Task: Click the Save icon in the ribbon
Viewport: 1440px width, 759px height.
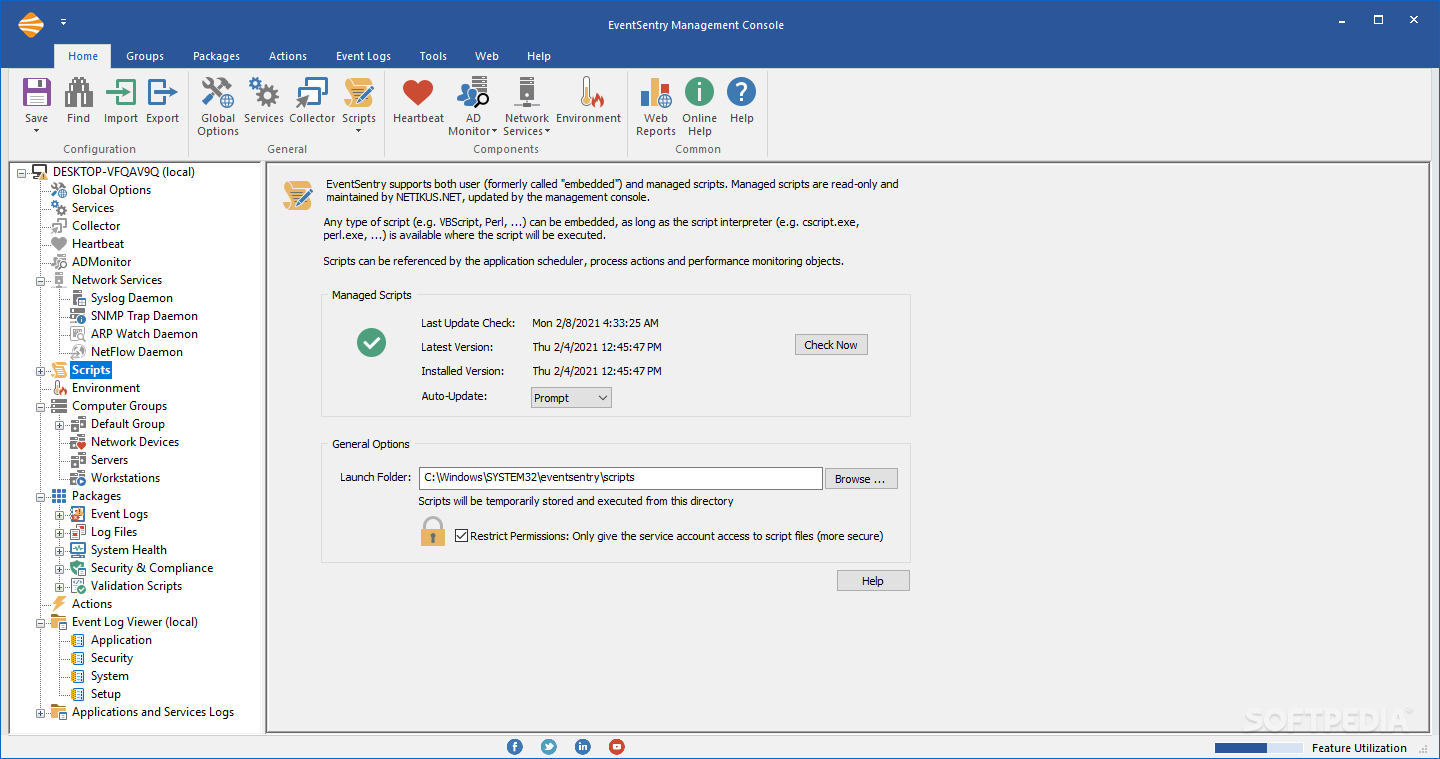Action: click(x=36, y=94)
